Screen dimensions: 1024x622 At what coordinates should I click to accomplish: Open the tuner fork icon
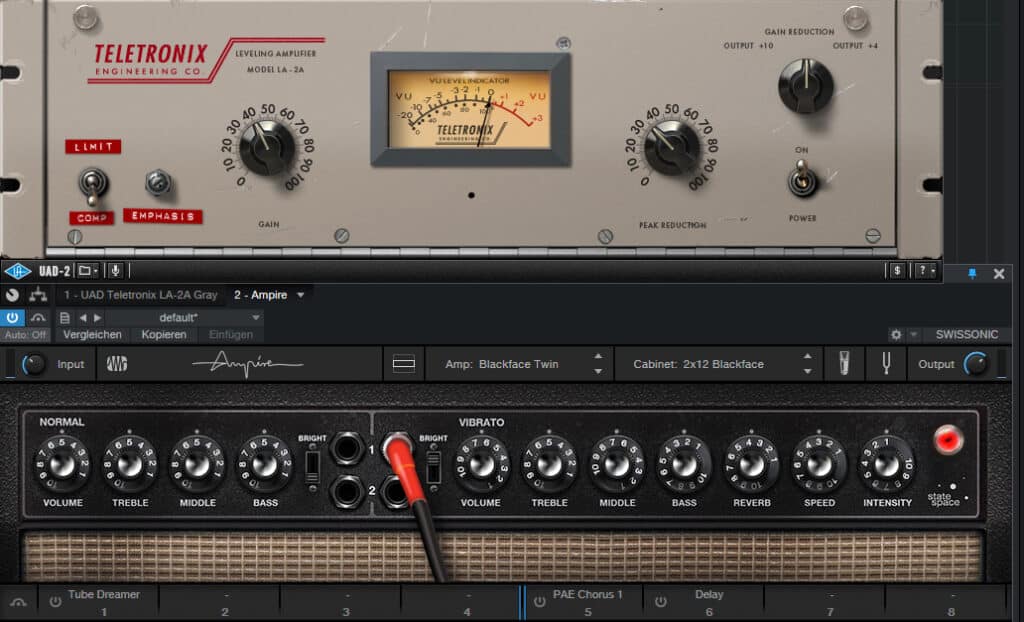click(x=886, y=363)
